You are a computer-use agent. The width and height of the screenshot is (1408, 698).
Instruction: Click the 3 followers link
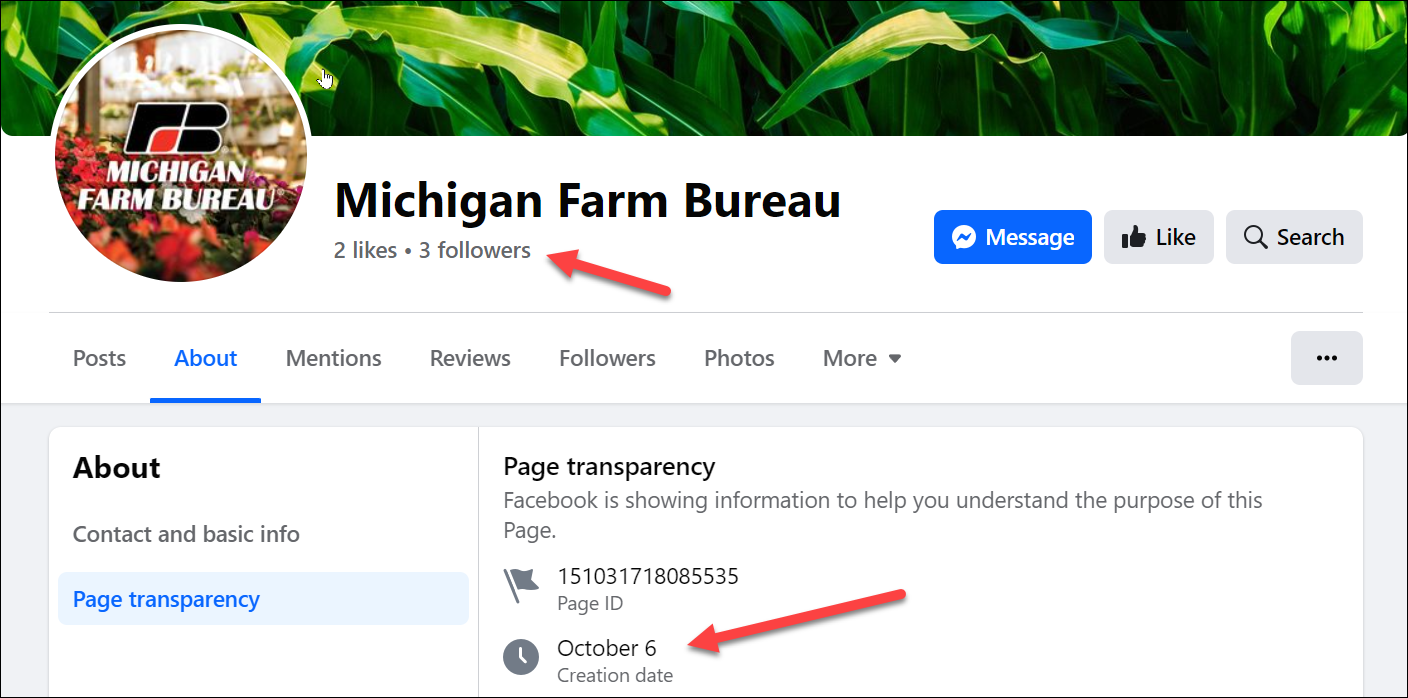[475, 250]
